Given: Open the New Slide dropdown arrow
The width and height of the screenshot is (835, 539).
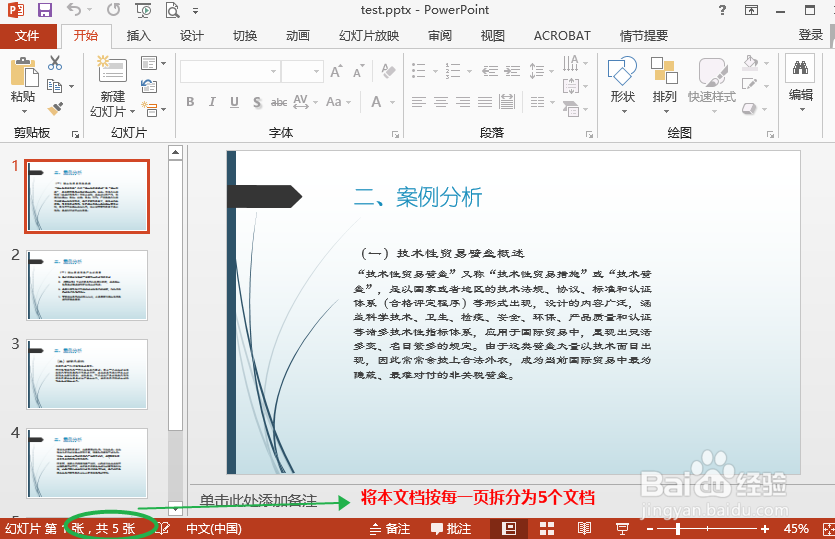Looking at the screenshot, I should 132,112.
